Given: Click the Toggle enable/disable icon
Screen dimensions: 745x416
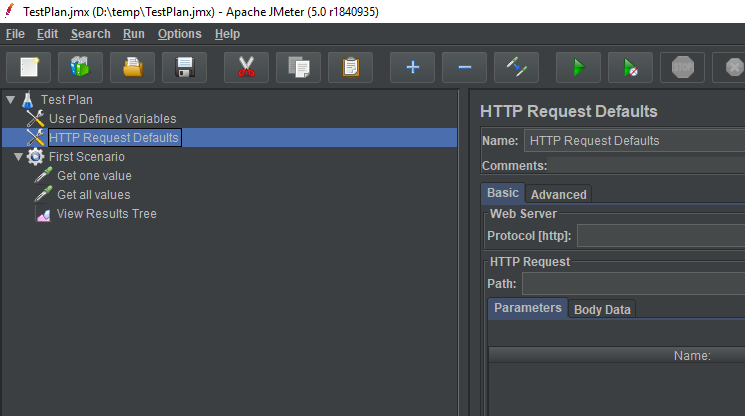Looking at the screenshot, I should tap(516, 67).
